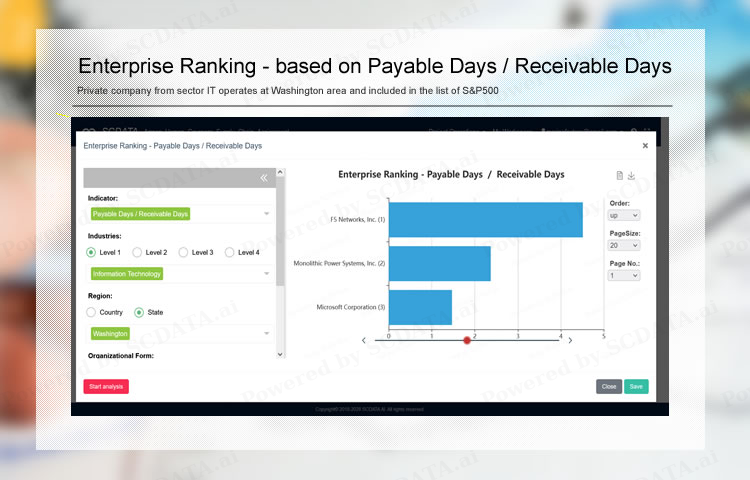Collapse the left filter panel with the double chevron
Viewport: 750px width, 480px height.
tap(264, 178)
